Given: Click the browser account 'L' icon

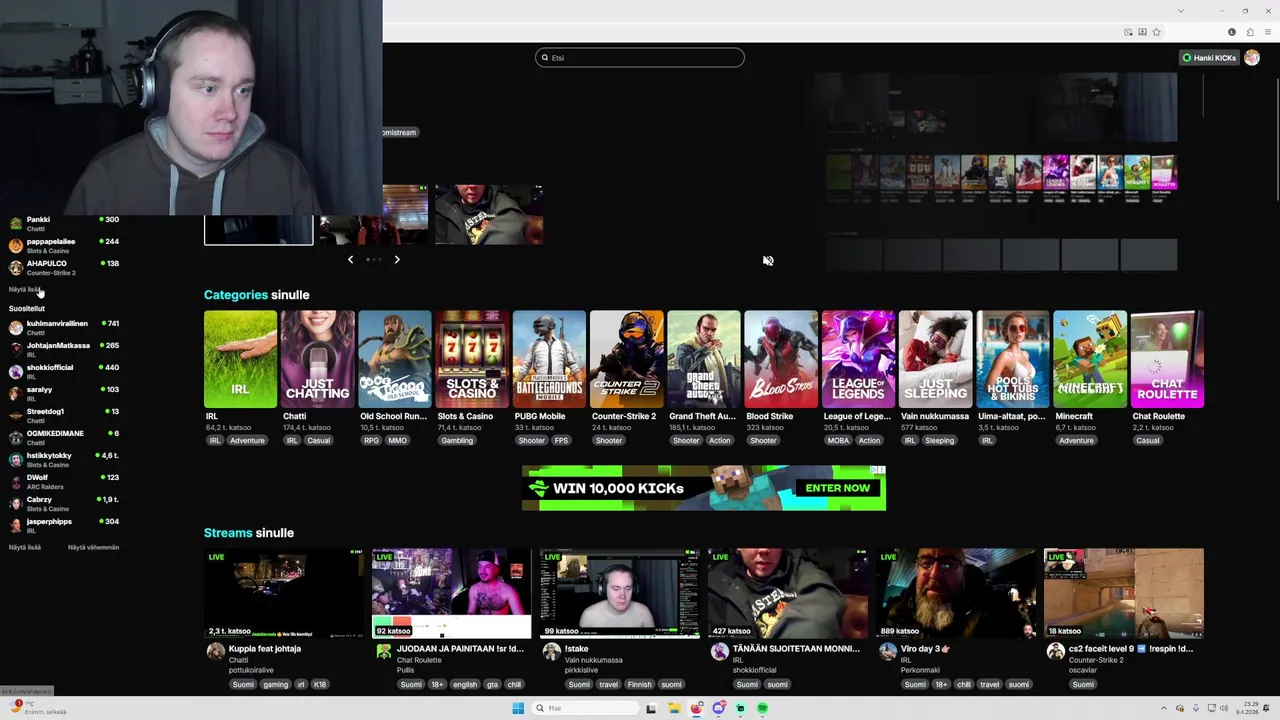Looking at the screenshot, I should tap(1231, 32).
